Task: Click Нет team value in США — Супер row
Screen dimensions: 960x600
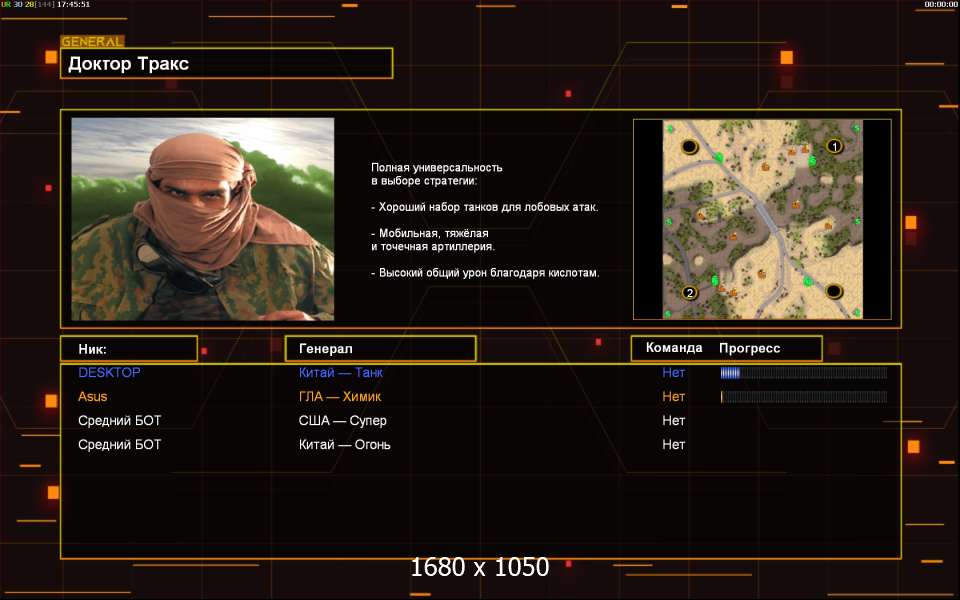Action: point(673,421)
